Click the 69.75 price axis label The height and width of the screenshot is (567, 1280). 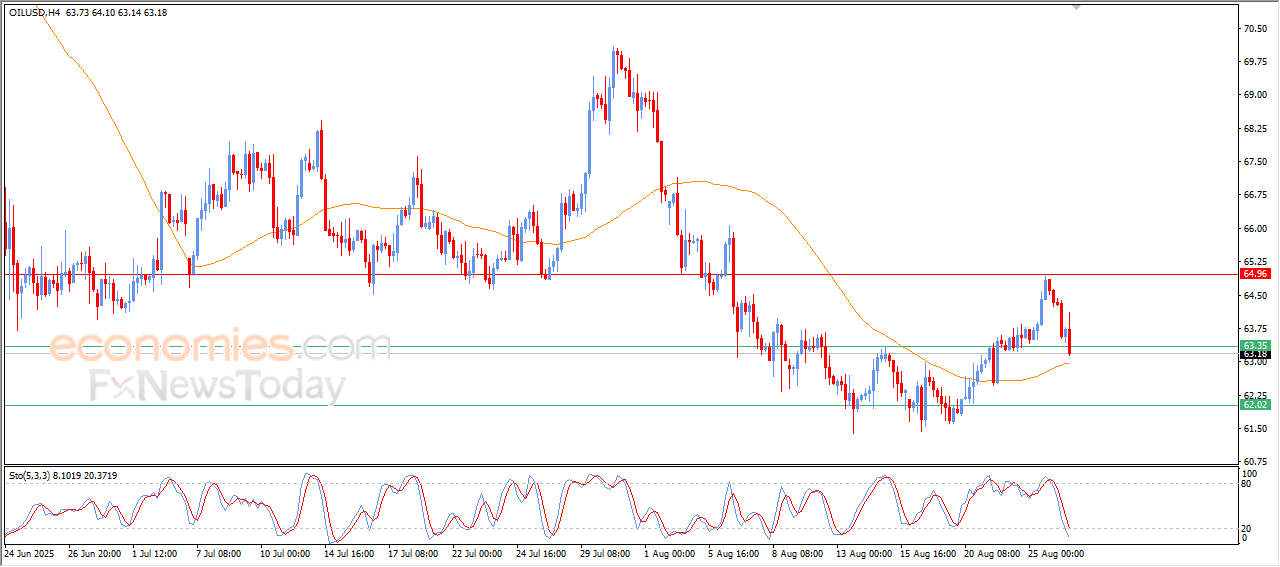pos(1256,61)
